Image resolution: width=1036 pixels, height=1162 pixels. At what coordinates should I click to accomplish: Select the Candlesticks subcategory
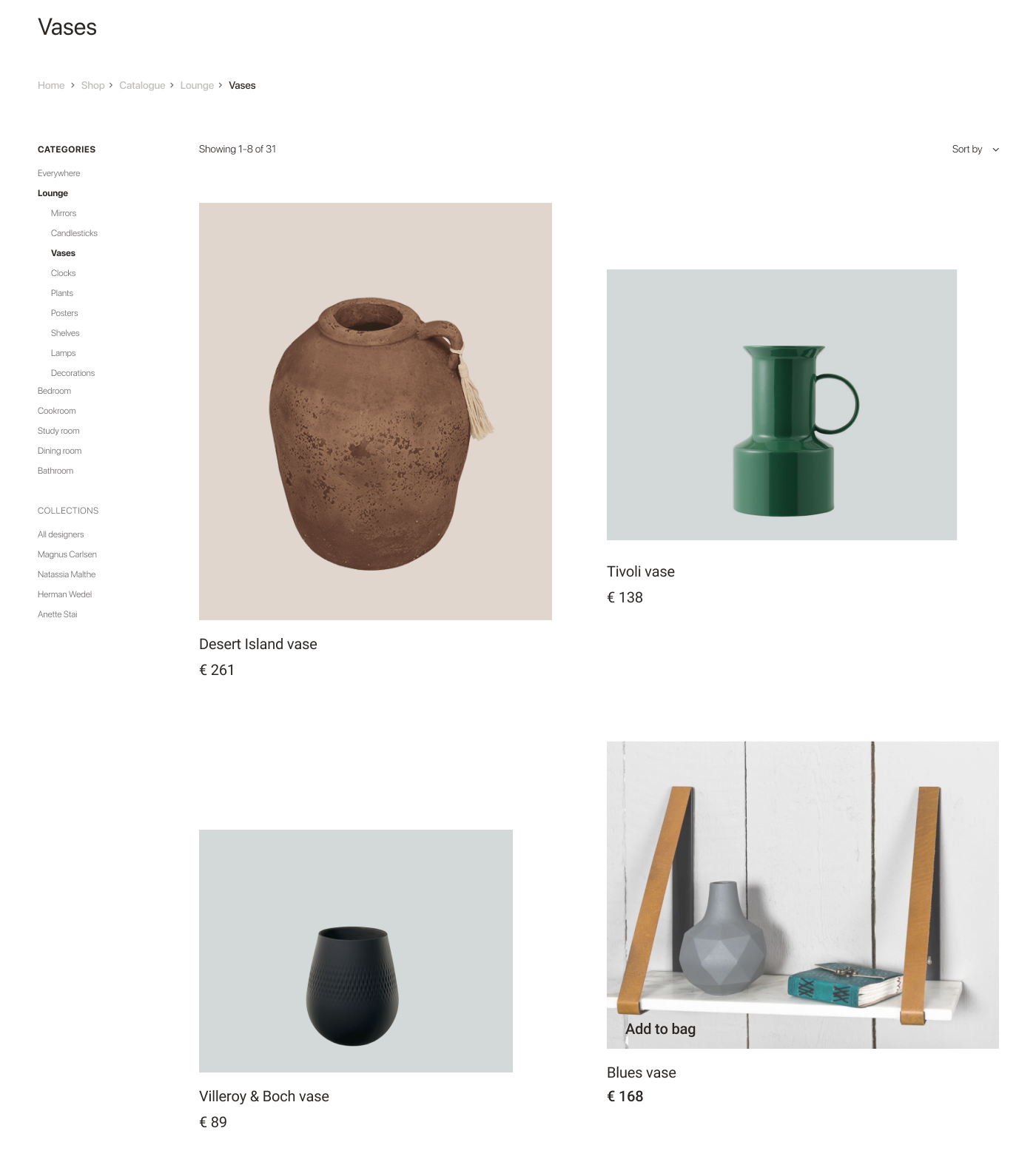[74, 233]
